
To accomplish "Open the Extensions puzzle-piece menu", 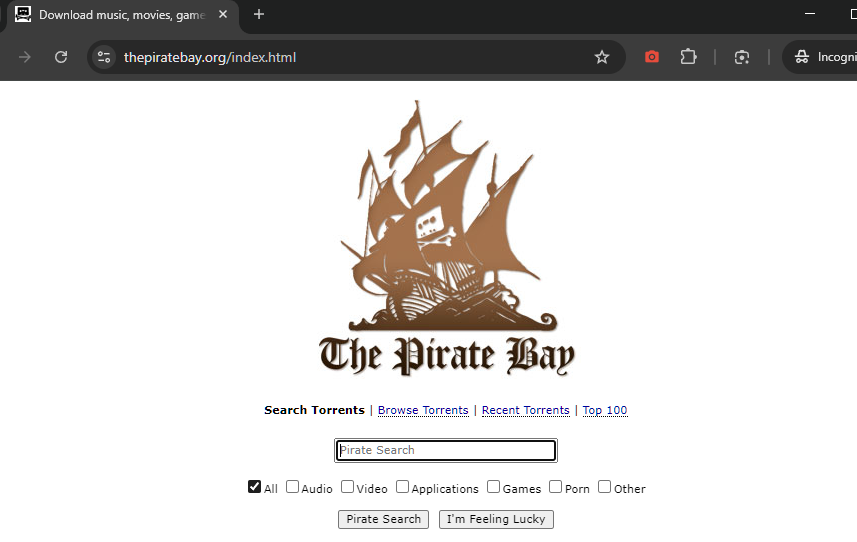I will [x=688, y=57].
